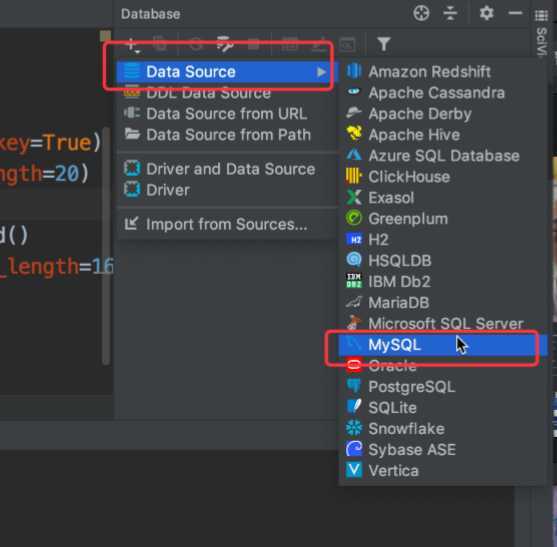Click the data source properties wrench icon
Screen dimensions: 557x547
(225, 44)
